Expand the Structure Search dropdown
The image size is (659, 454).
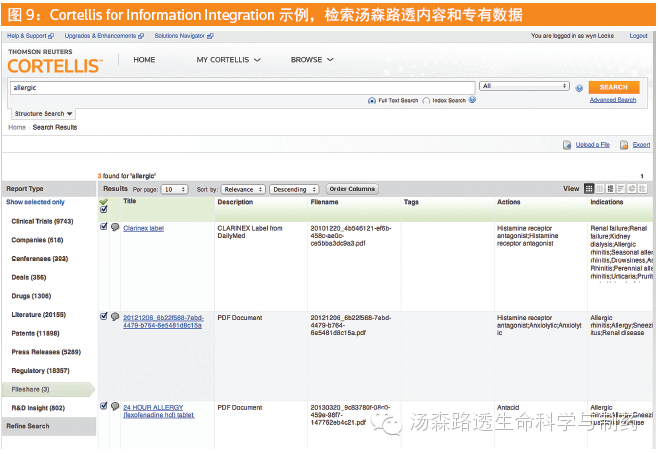coord(43,114)
